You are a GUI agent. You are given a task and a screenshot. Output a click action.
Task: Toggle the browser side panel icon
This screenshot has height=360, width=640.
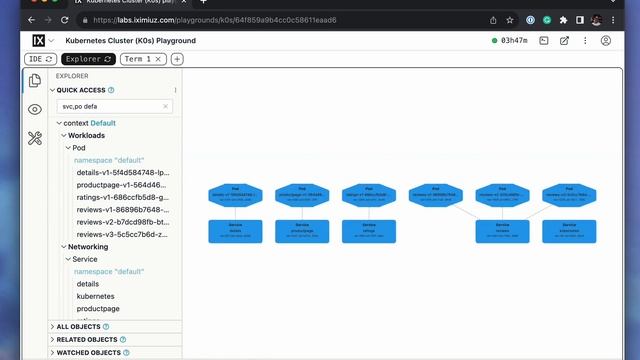click(x=580, y=20)
